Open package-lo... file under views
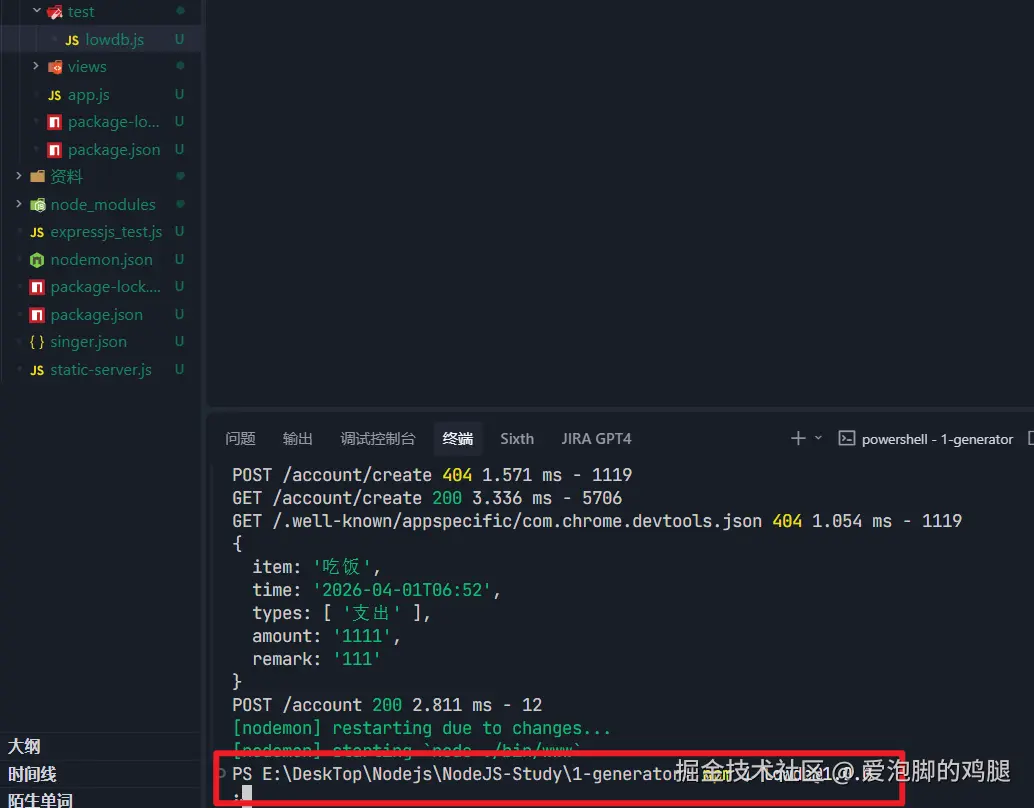1034x808 pixels. pos(113,122)
